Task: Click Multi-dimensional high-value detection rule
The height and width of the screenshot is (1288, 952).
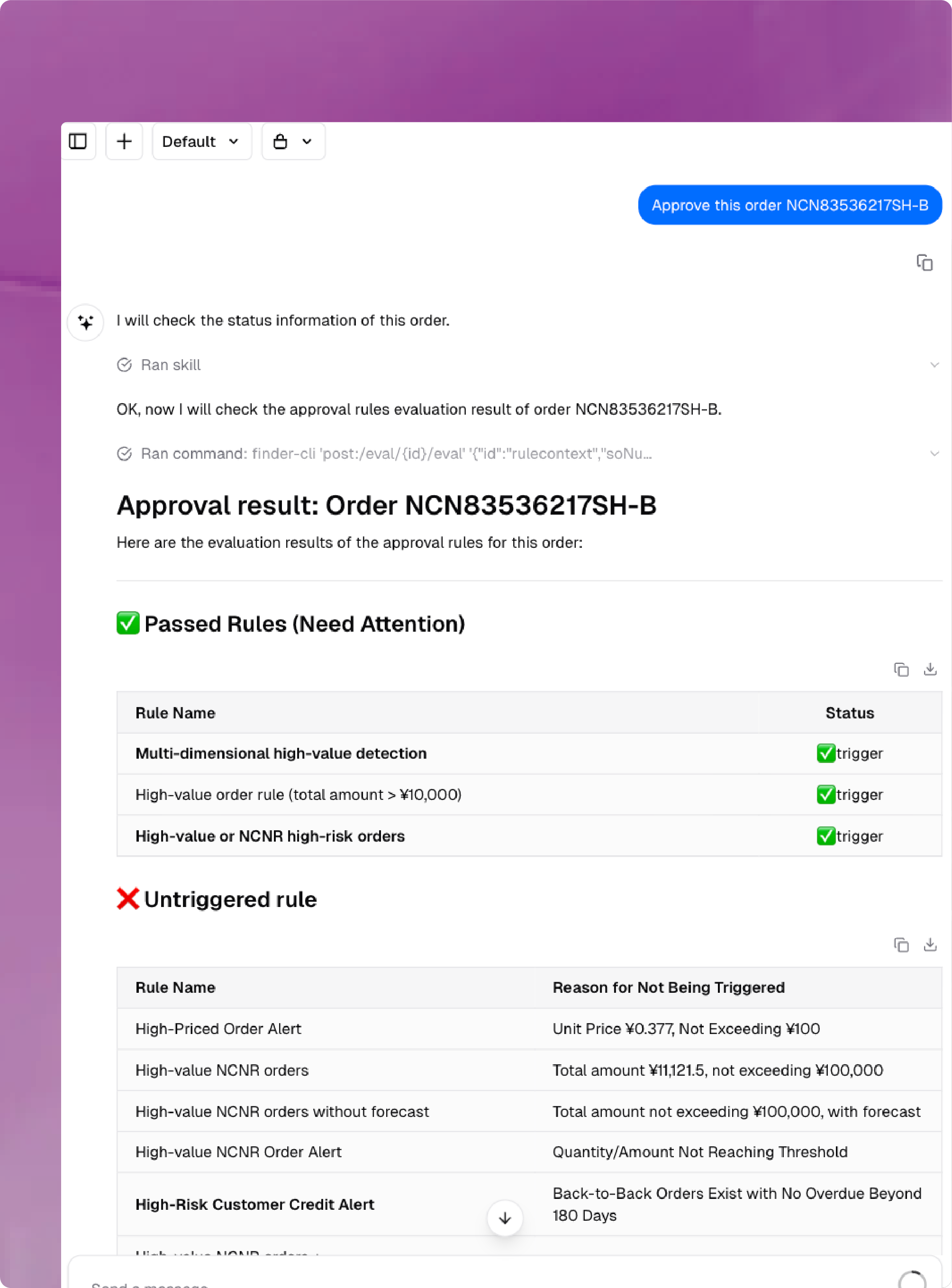Action: [x=281, y=753]
